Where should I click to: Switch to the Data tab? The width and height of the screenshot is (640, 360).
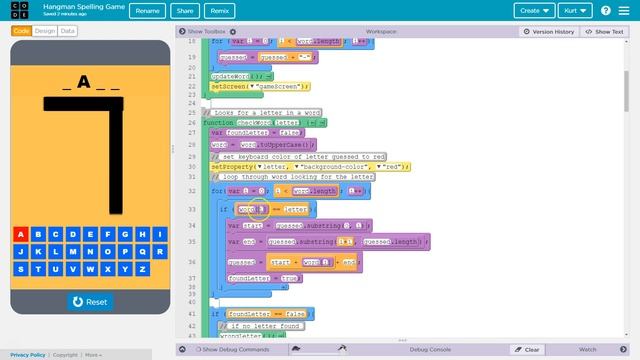click(67, 31)
